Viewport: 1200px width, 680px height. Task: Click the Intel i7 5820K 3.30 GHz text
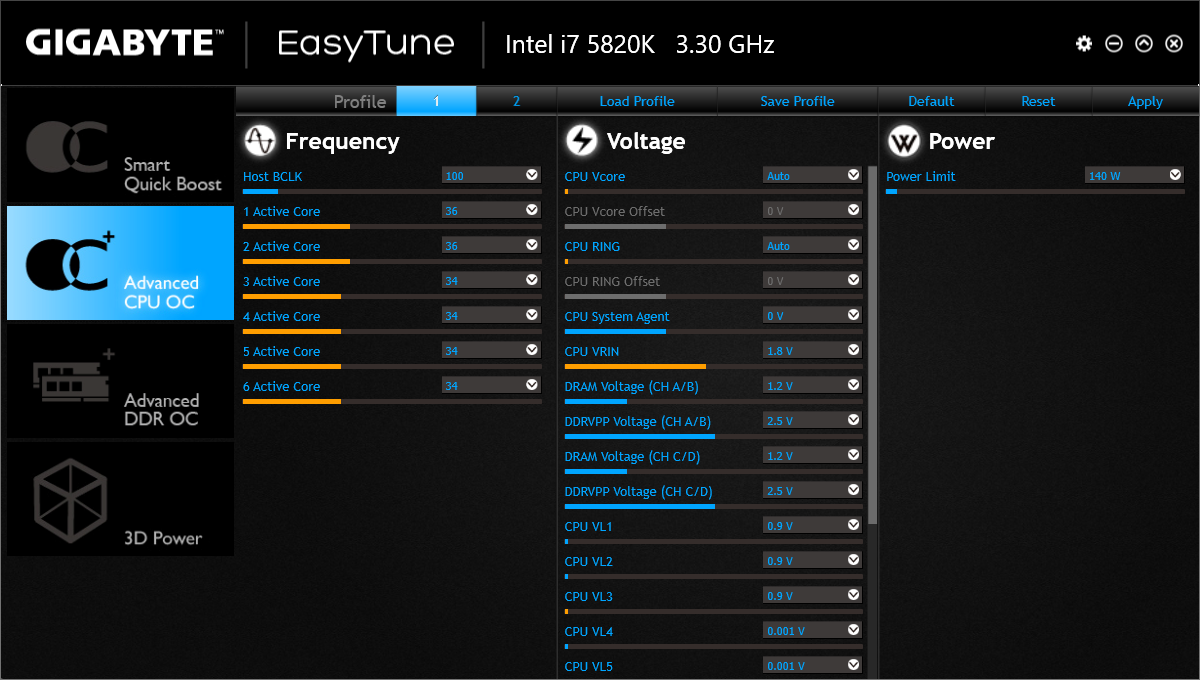point(639,44)
